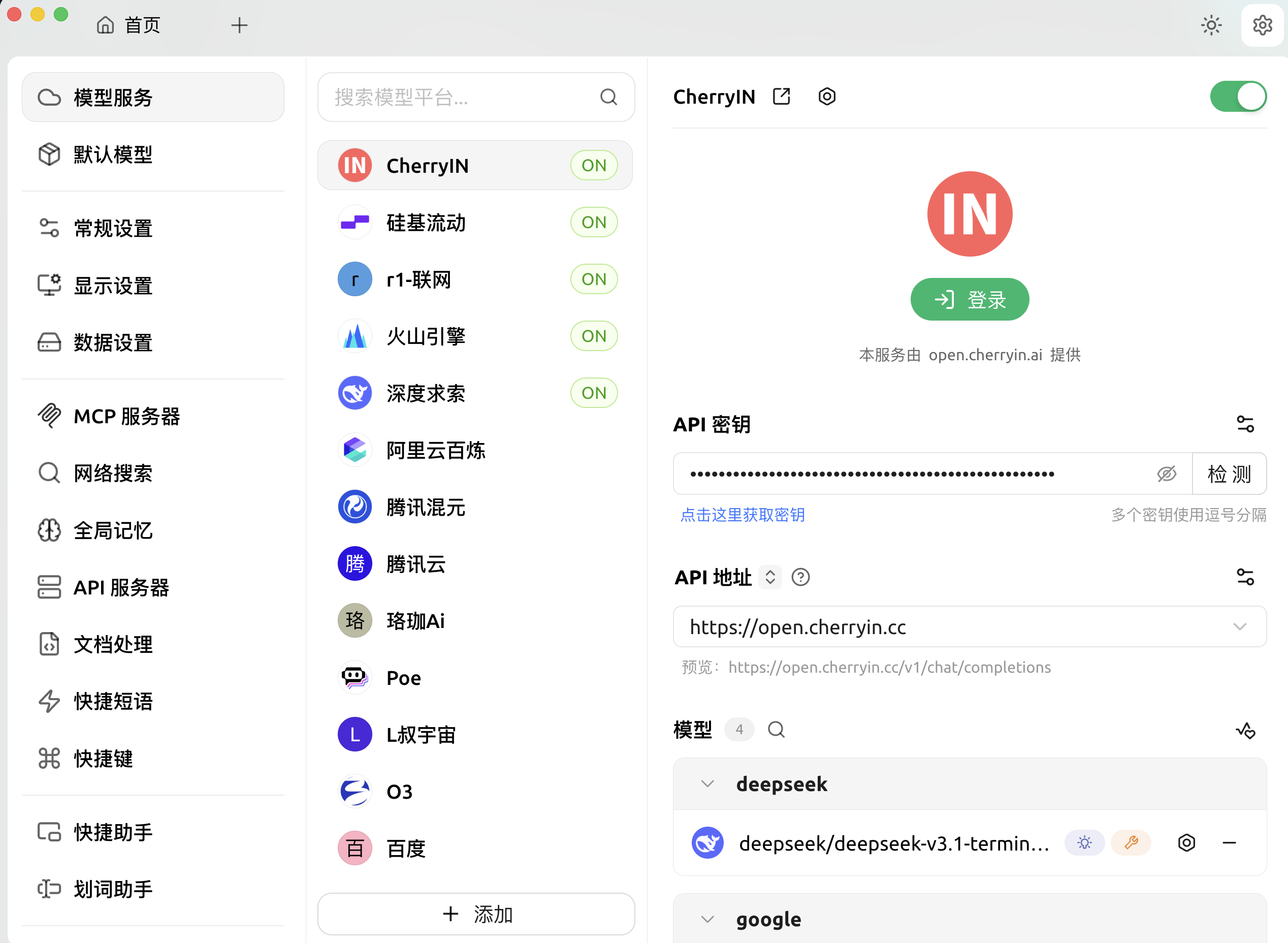Open 文档处理 settings
The height and width of the screenshot is (943, 1288).
[x=153, y=644]
